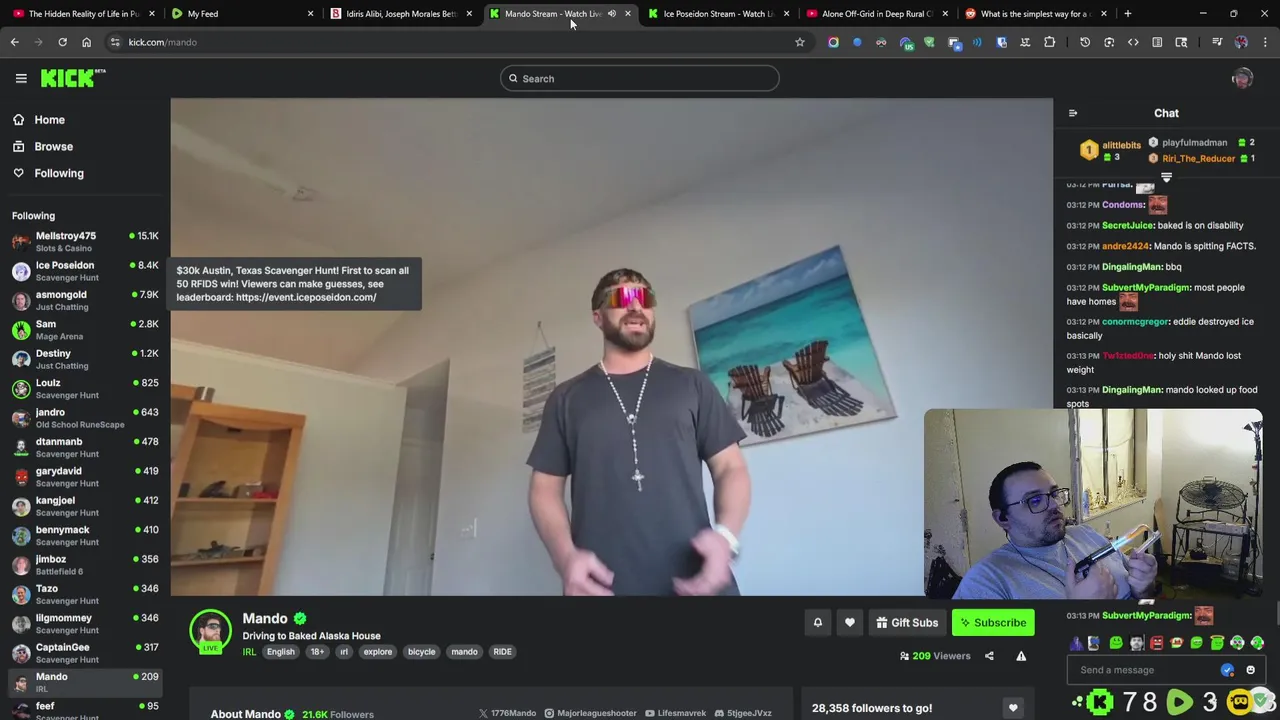The height and width of the screenshot is (720, 1280).
Task: Collapse the chat panel with arrow icon
Action: click(1073, 113)
